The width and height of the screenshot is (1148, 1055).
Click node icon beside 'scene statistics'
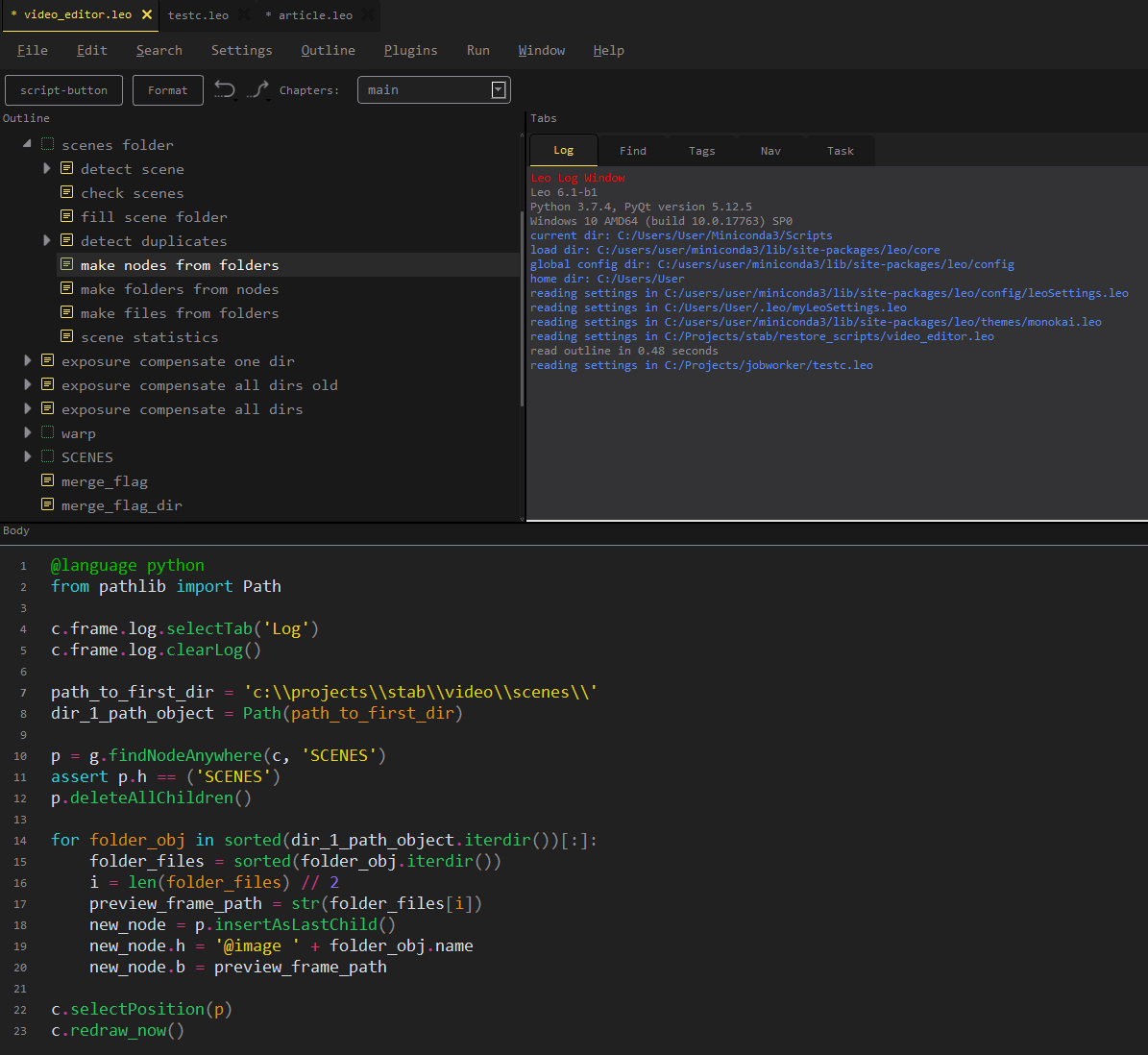click(x=66, y=336)
